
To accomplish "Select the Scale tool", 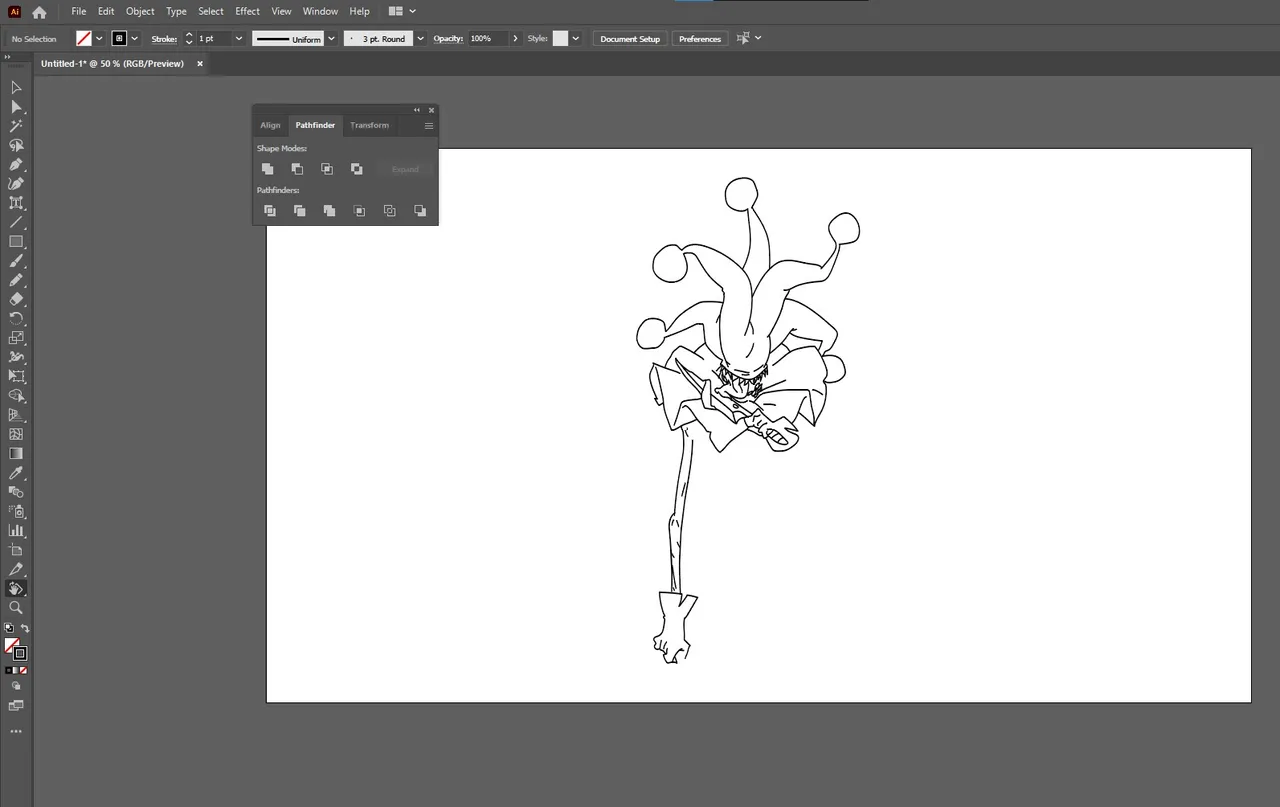I will [16, 338].
